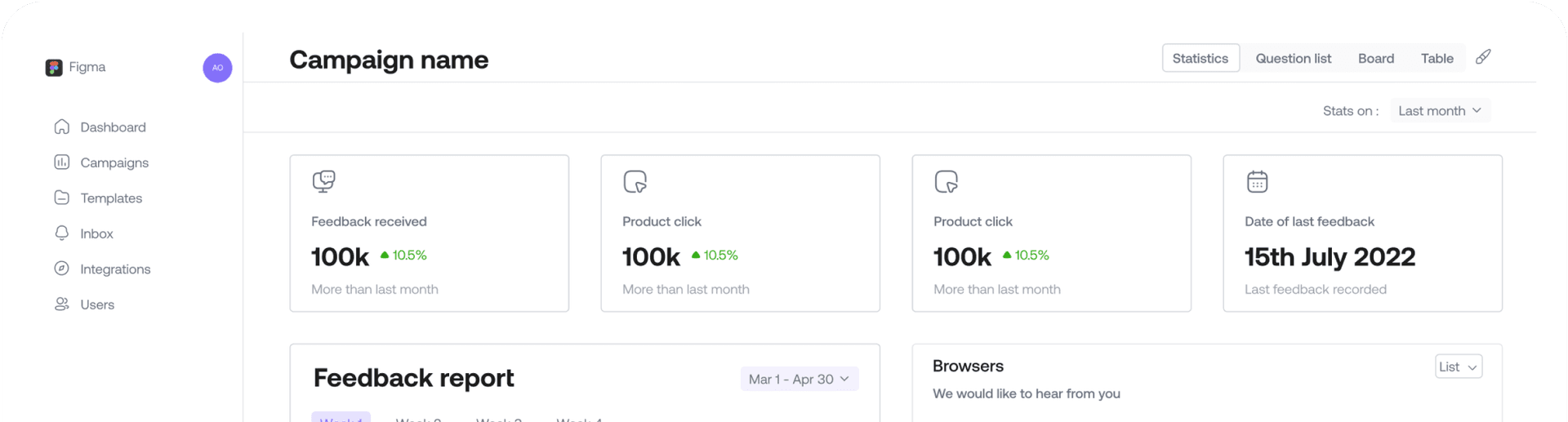Switch to the Question list tab
Image resolution: width=1568 pixels, height=422 pixels.
[1293, 59]
